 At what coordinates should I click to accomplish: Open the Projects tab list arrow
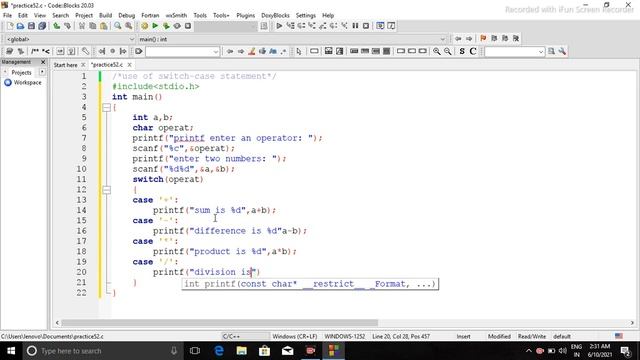[42, 72]
